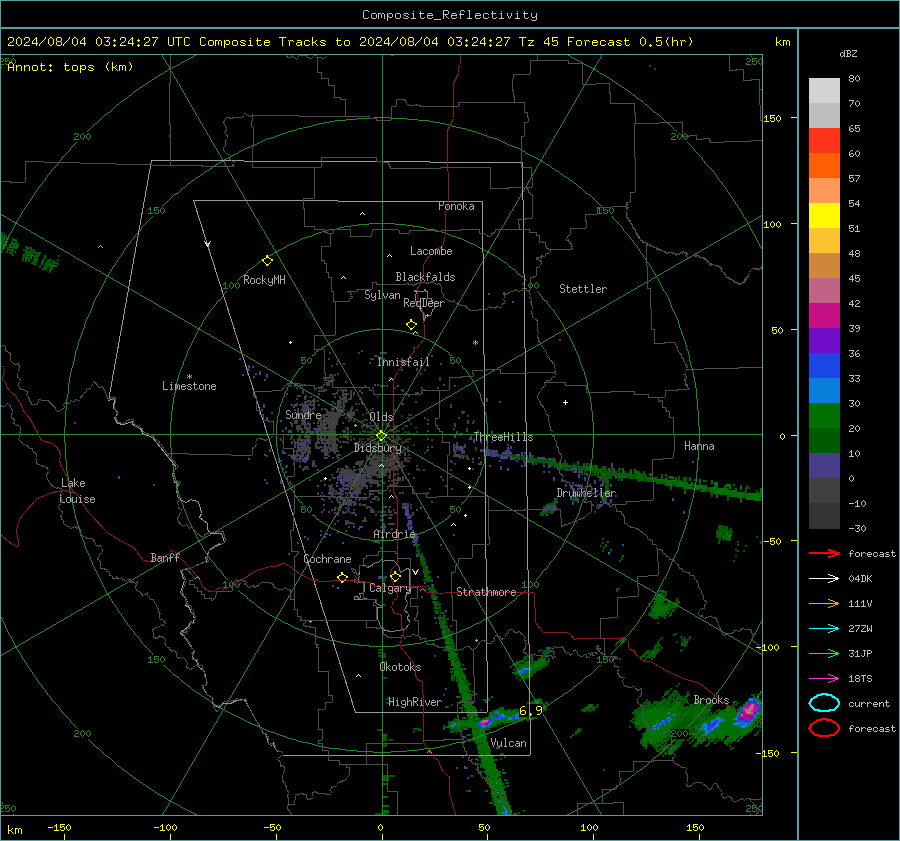Click the cyan 27ZW arrow legend icon

click(x=824, y=629)
